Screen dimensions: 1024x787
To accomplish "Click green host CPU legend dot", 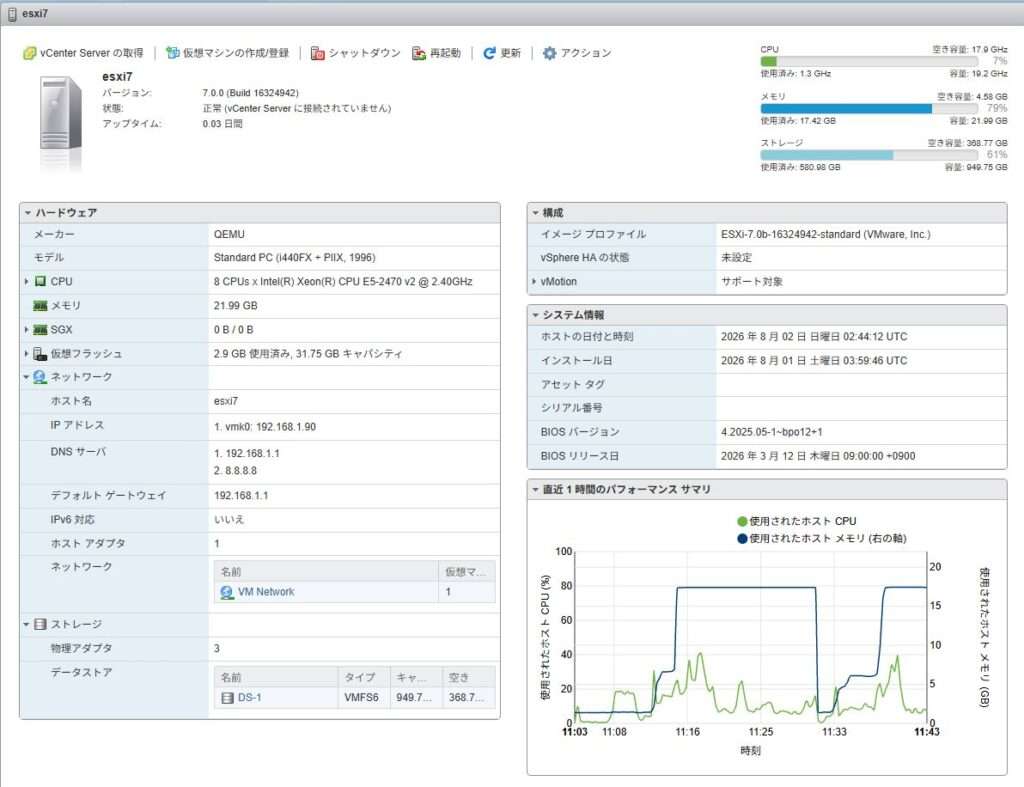I will tap(742, 521).
